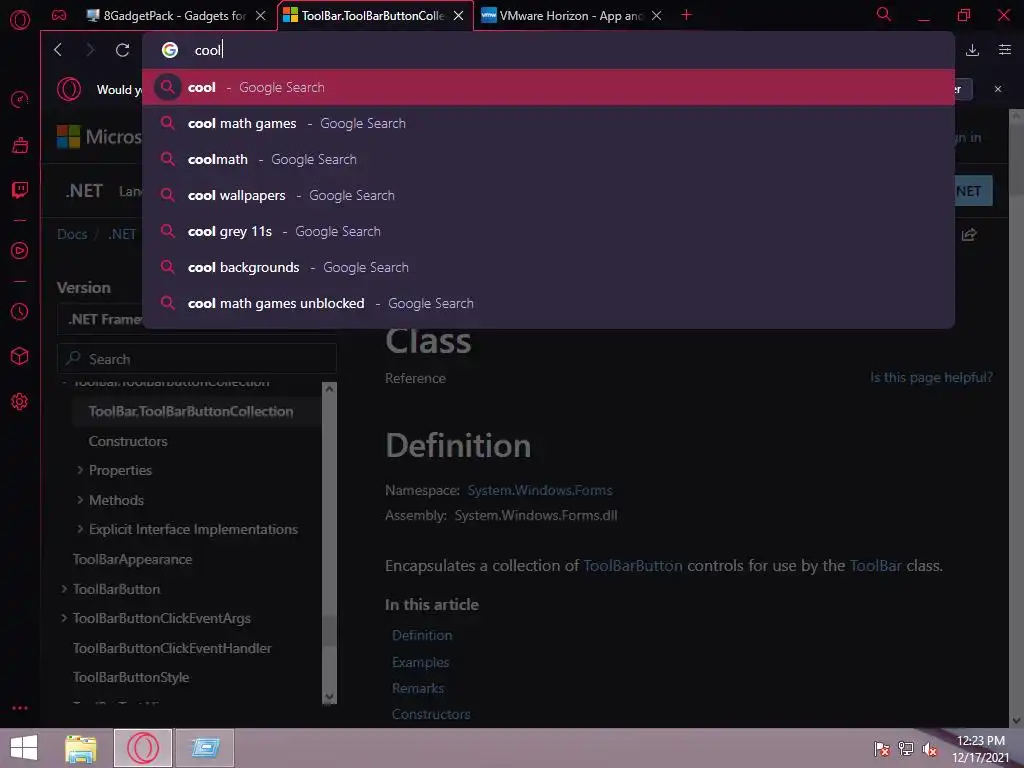
Task: Open File Explorer from taskbar
Action: point(81,748)
